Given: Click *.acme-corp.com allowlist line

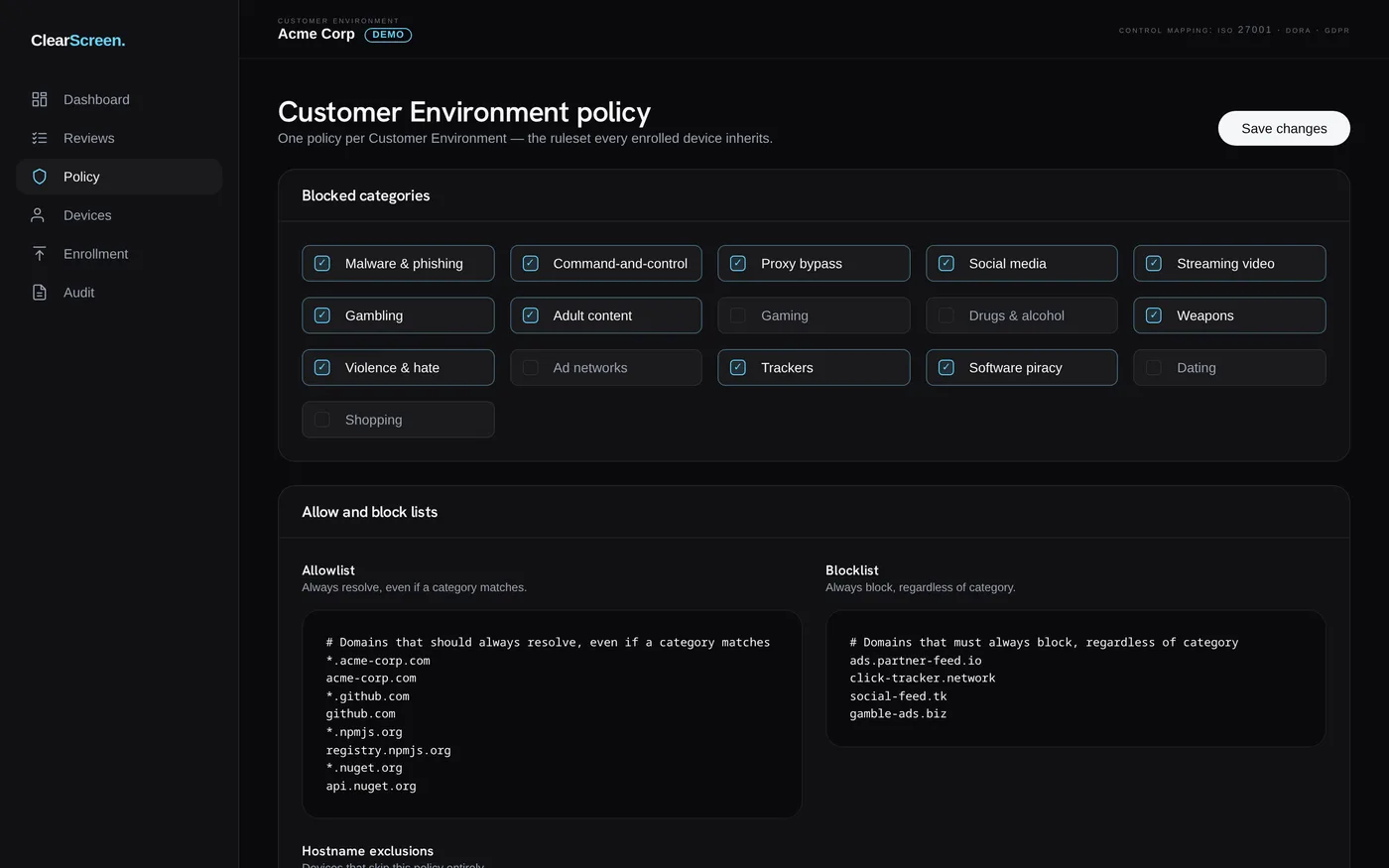Looking at the screenshot, I should point(378,661).
